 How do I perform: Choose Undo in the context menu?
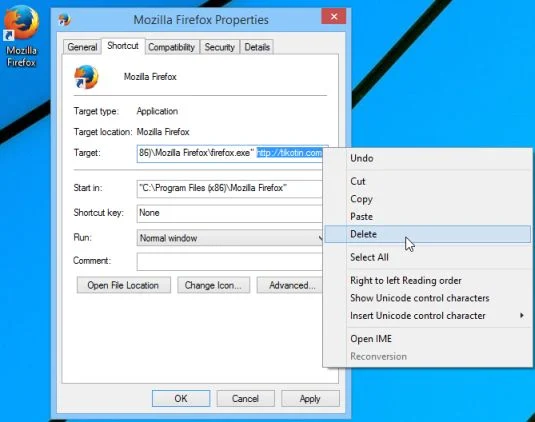coord(428,158)
